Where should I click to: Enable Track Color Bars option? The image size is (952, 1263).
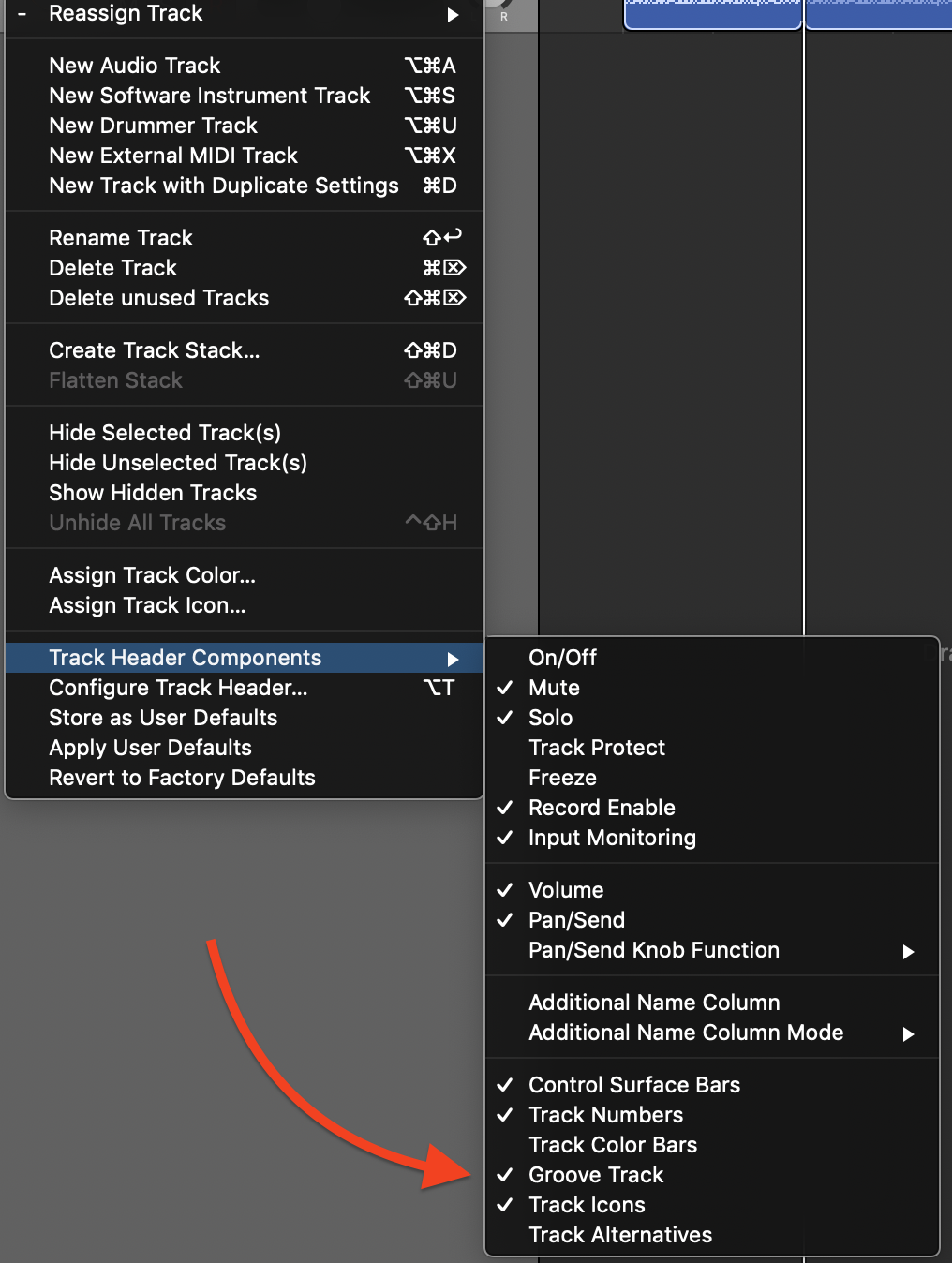[613, 1145]
